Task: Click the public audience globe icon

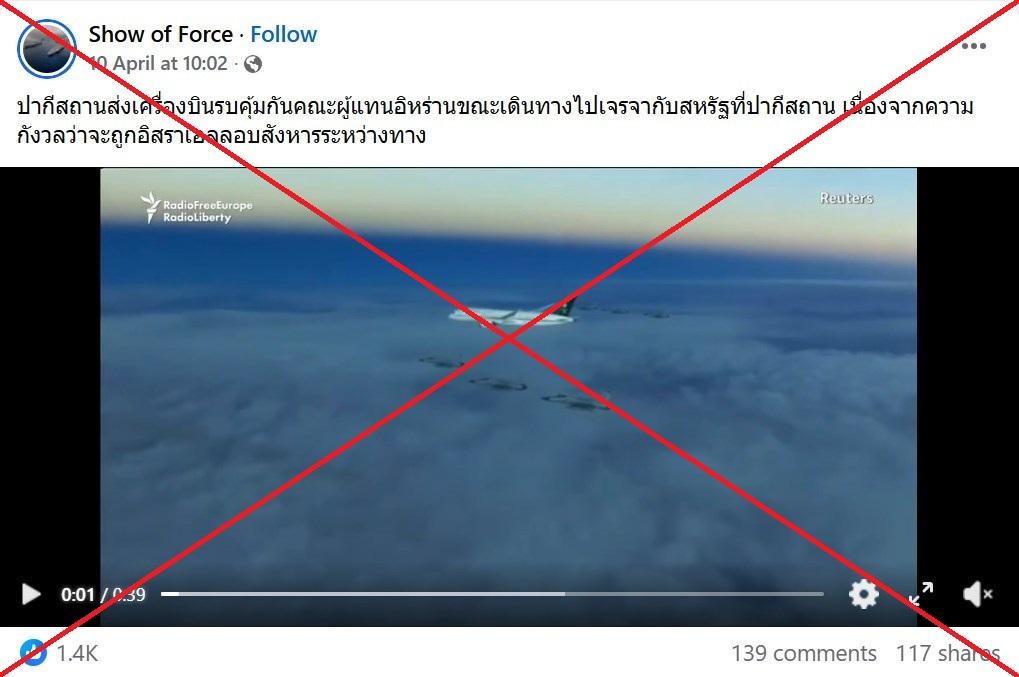Action: coord(253,64)
